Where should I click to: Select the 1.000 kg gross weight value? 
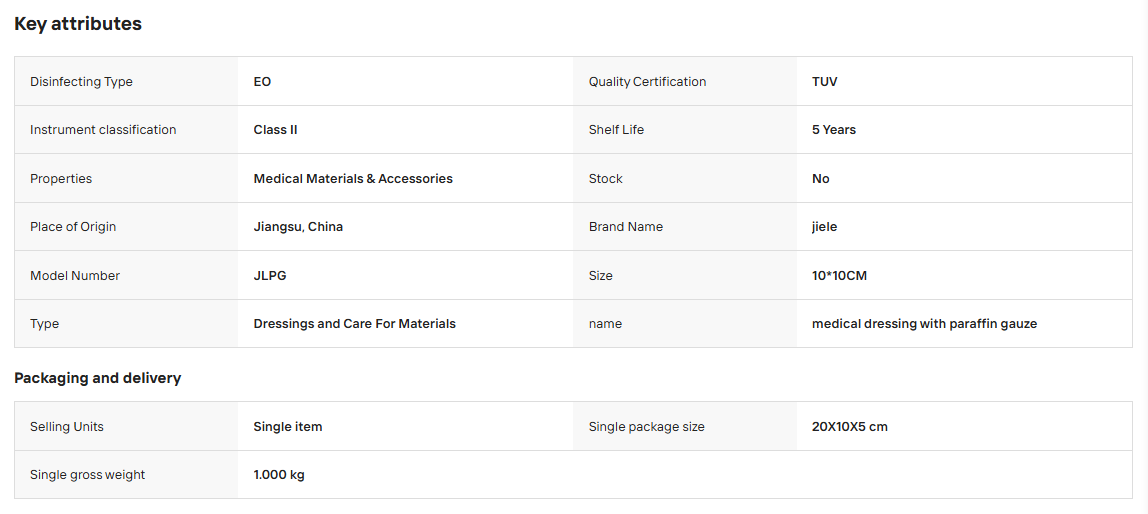pos(279,474)
